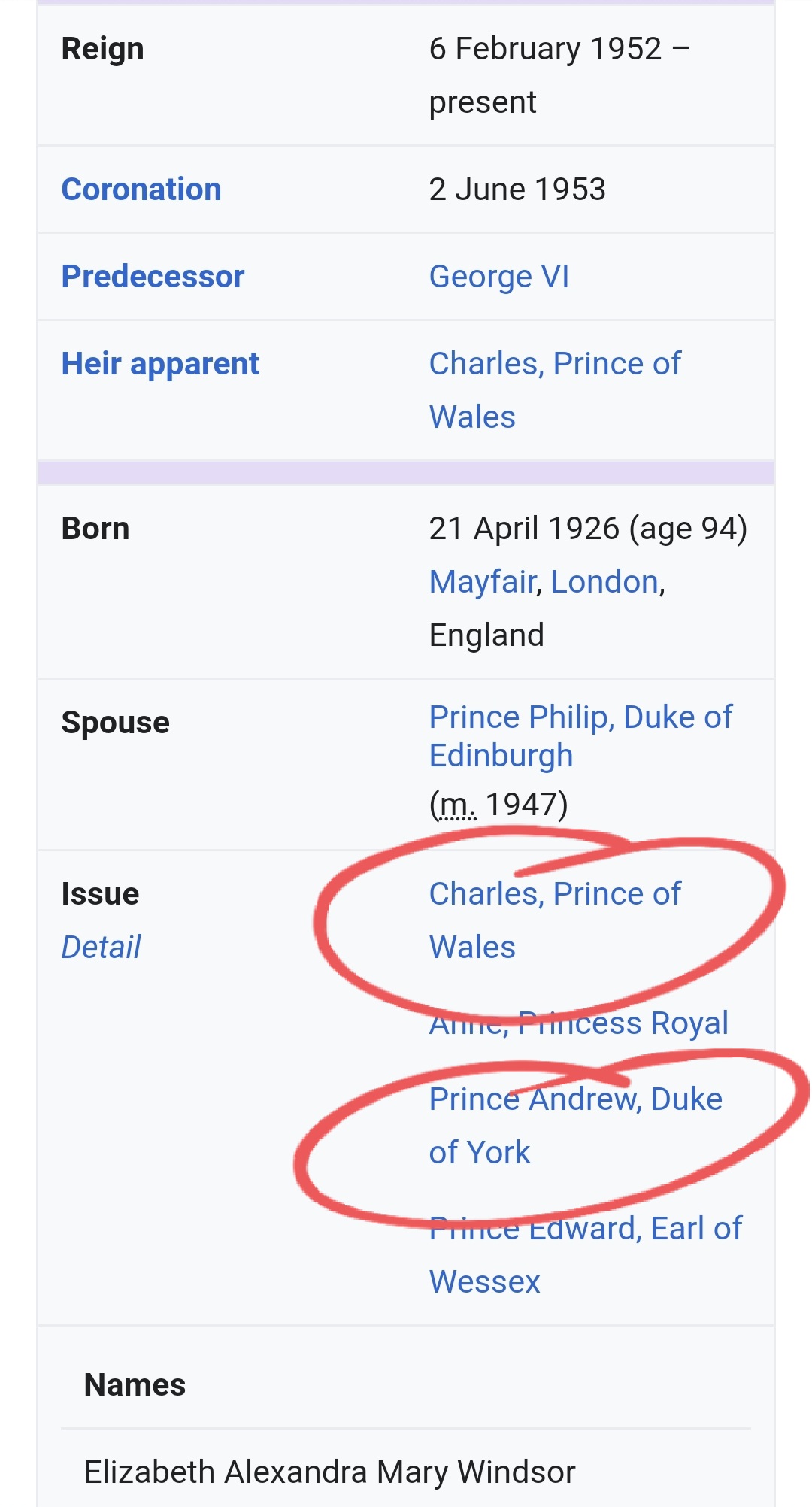
Task: Click the Spouse row label
Action: point(115,723)
